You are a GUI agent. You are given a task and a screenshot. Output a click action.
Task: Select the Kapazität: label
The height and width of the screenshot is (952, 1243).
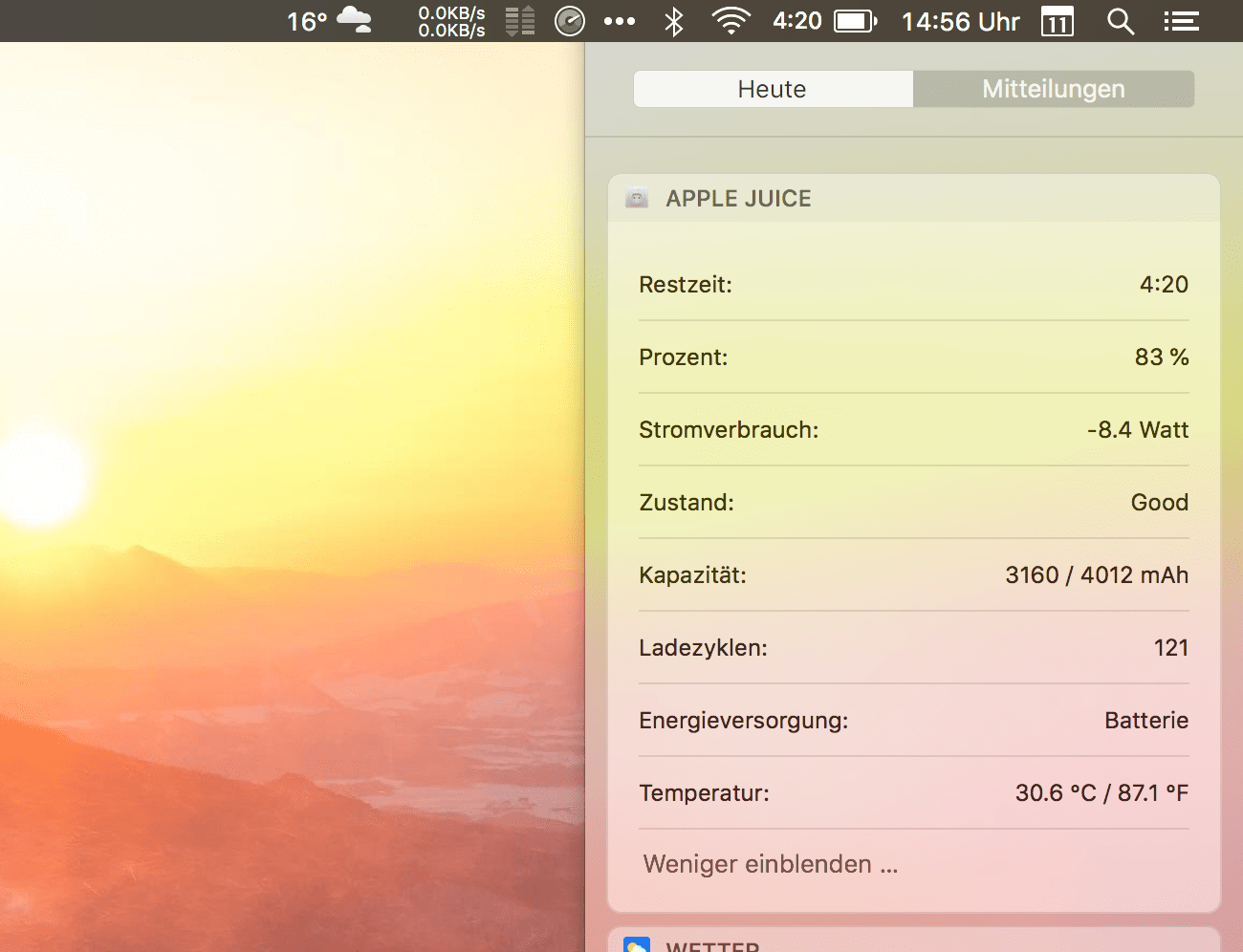(x=692, y=574)
